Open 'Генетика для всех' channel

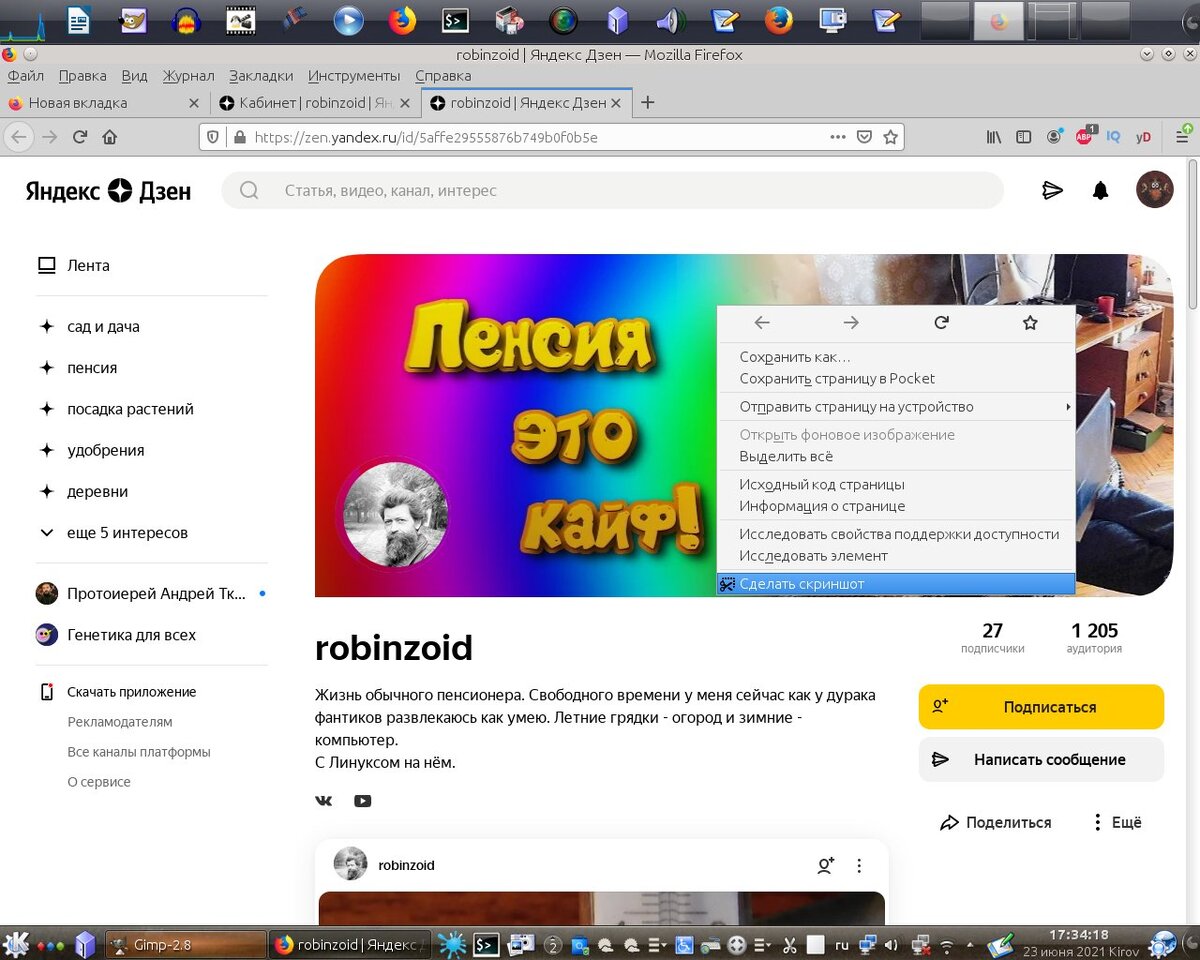coord(116,635)
